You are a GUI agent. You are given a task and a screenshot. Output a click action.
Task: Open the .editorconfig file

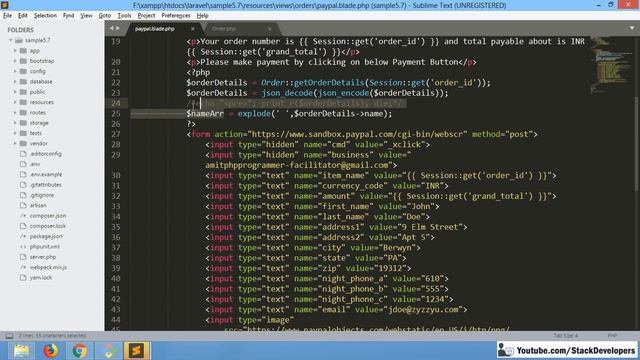point(45,154)
